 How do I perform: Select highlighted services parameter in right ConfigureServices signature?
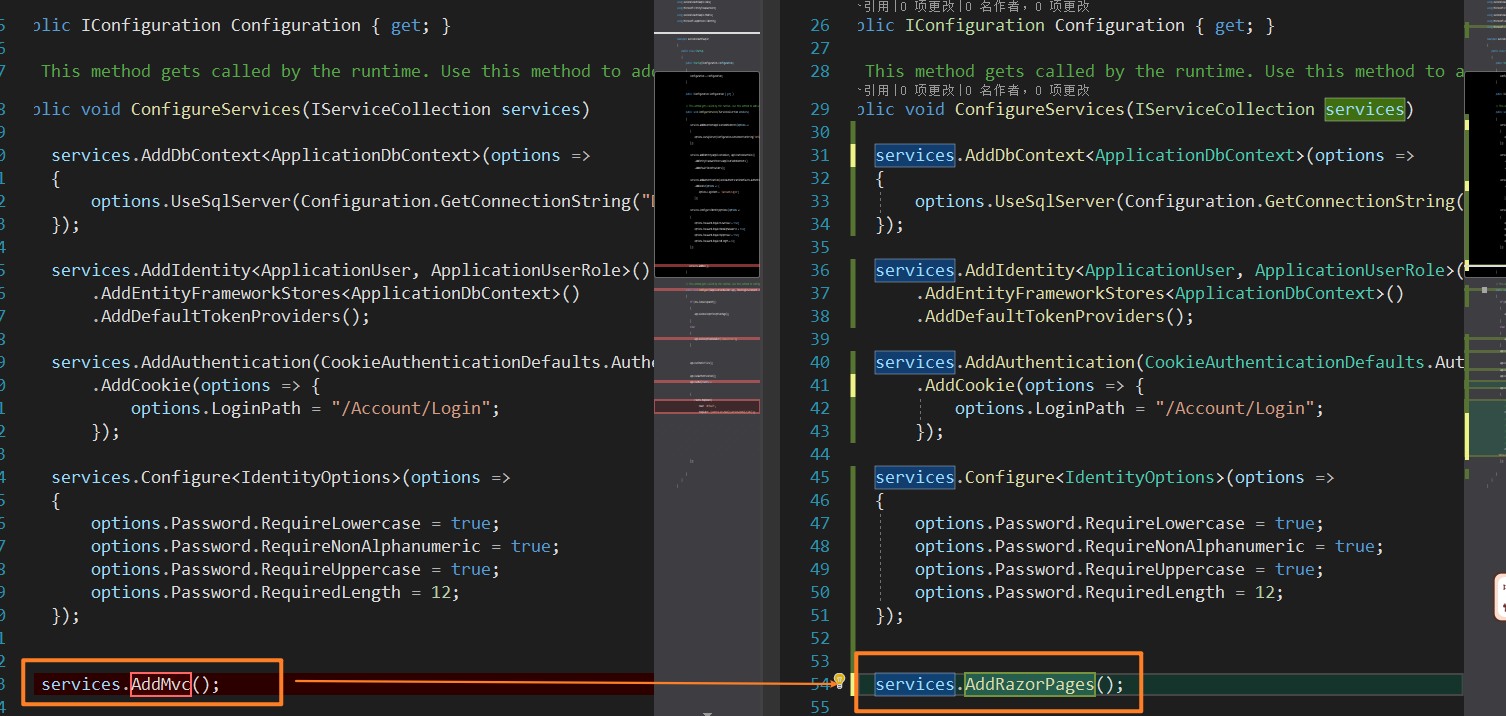(1365, 109)
